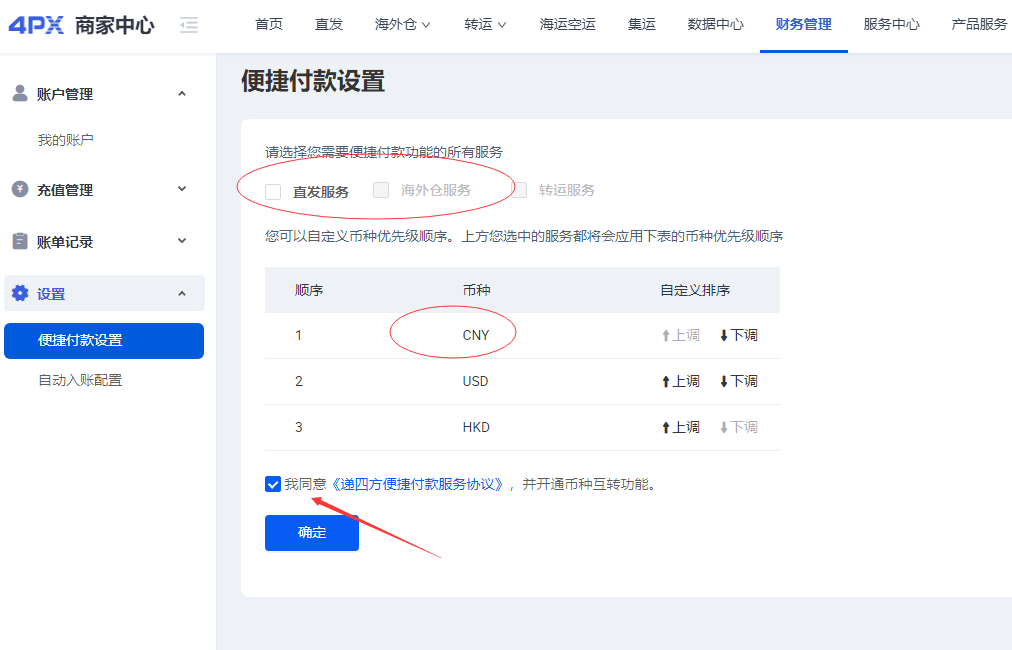Viewport: 1012px width, 650px height.
Task: Switch to the 数据中心 tab
Action: click(x=715, y=25)
